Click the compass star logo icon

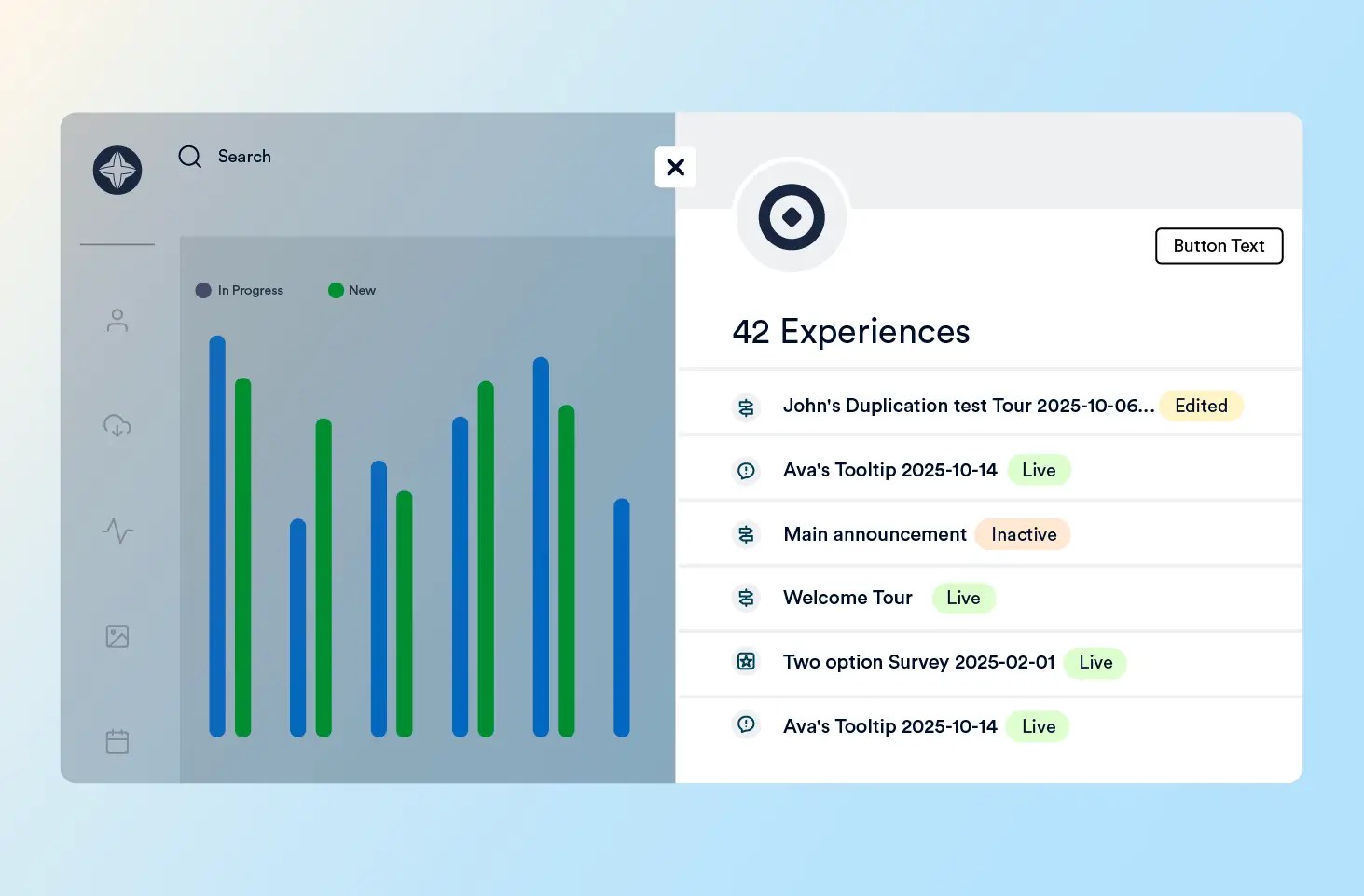pyautogui.click(x=117, y=171)
